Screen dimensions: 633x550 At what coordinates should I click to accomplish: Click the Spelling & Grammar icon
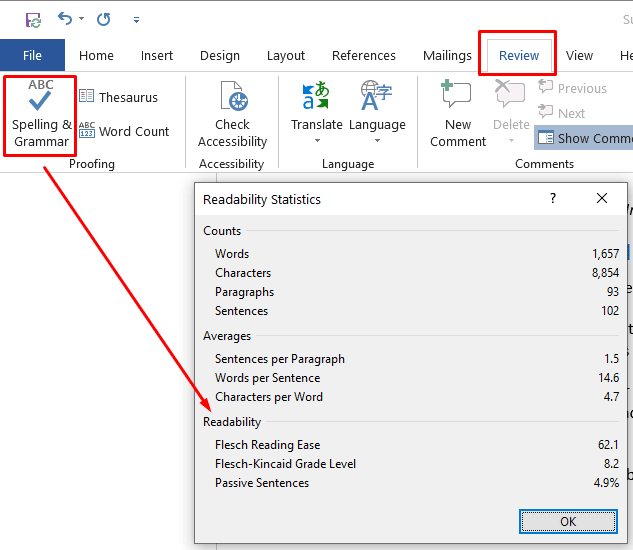pos(40,100)
